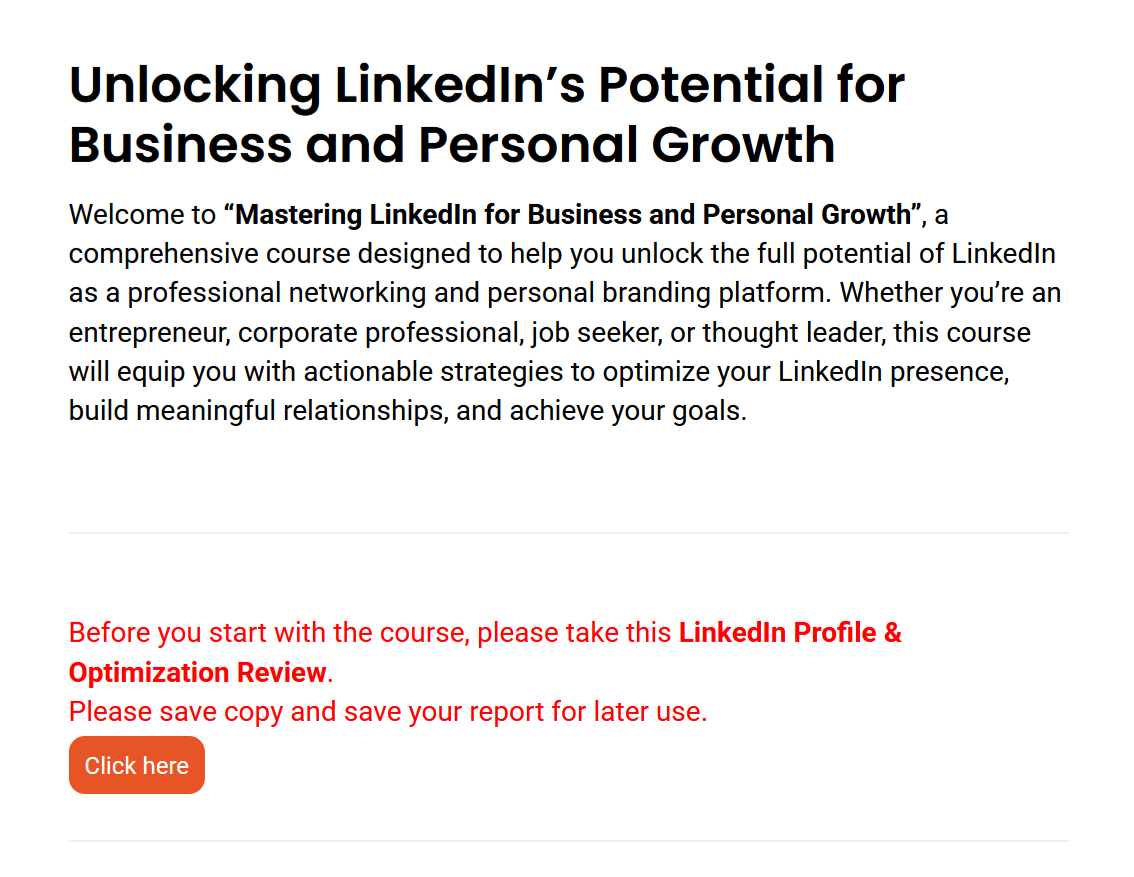Click the word "Welcome" in the intro paragraph

point(126,215)
